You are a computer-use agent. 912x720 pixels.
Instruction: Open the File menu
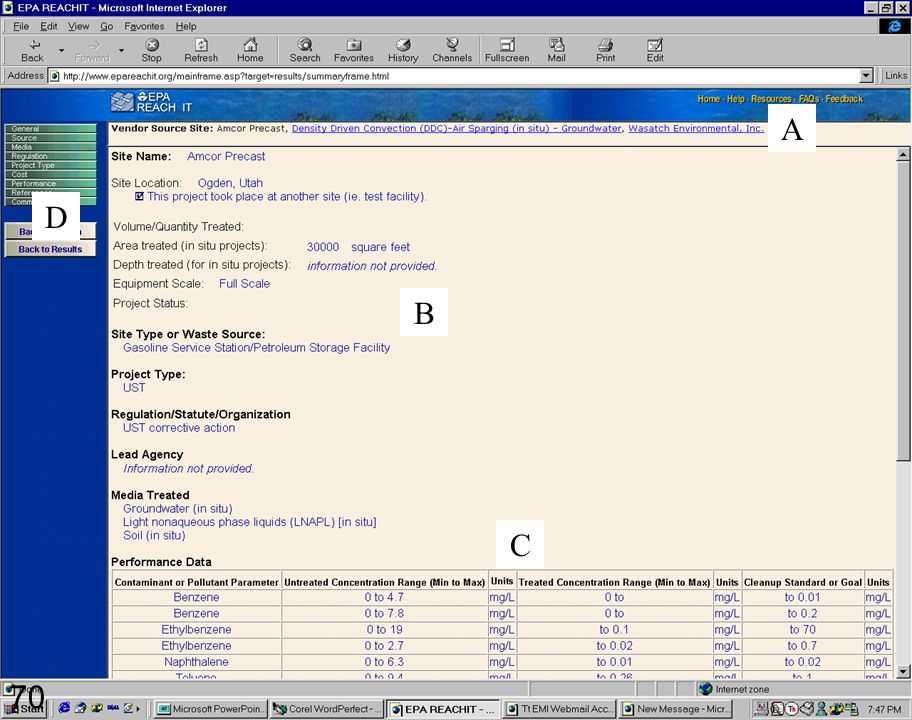[x=20, y=26]
